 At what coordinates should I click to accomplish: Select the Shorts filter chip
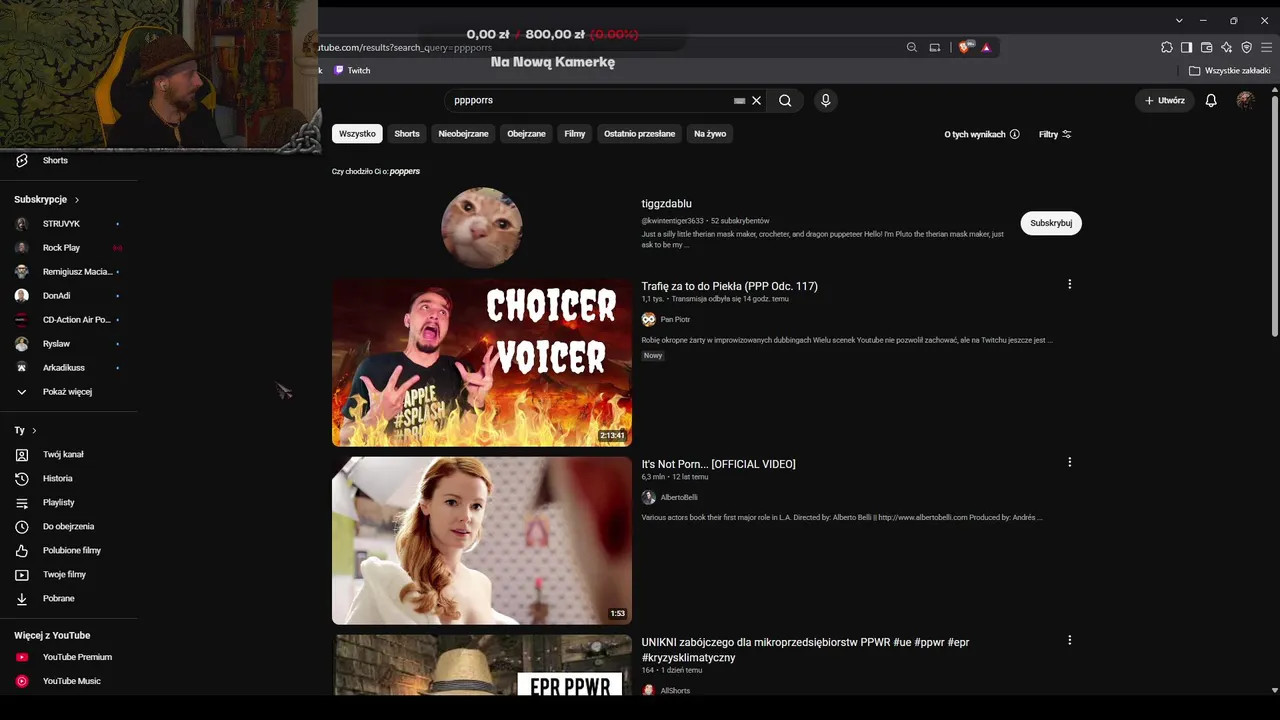(407, 134)
